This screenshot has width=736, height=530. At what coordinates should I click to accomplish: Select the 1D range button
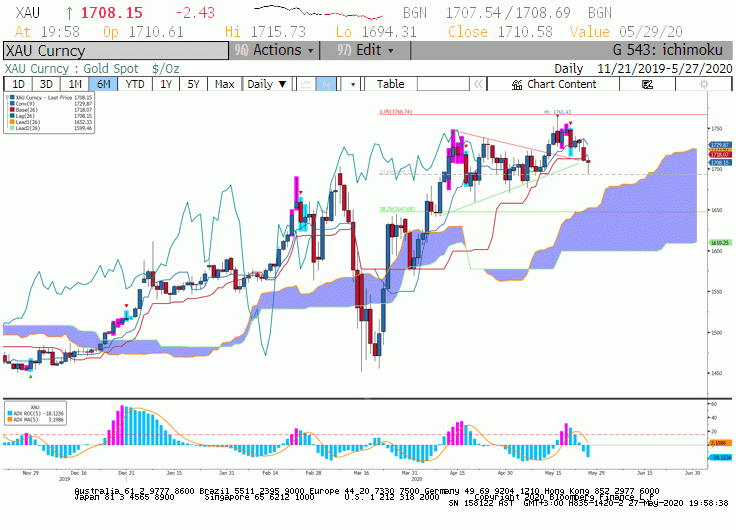coord(18,84)
